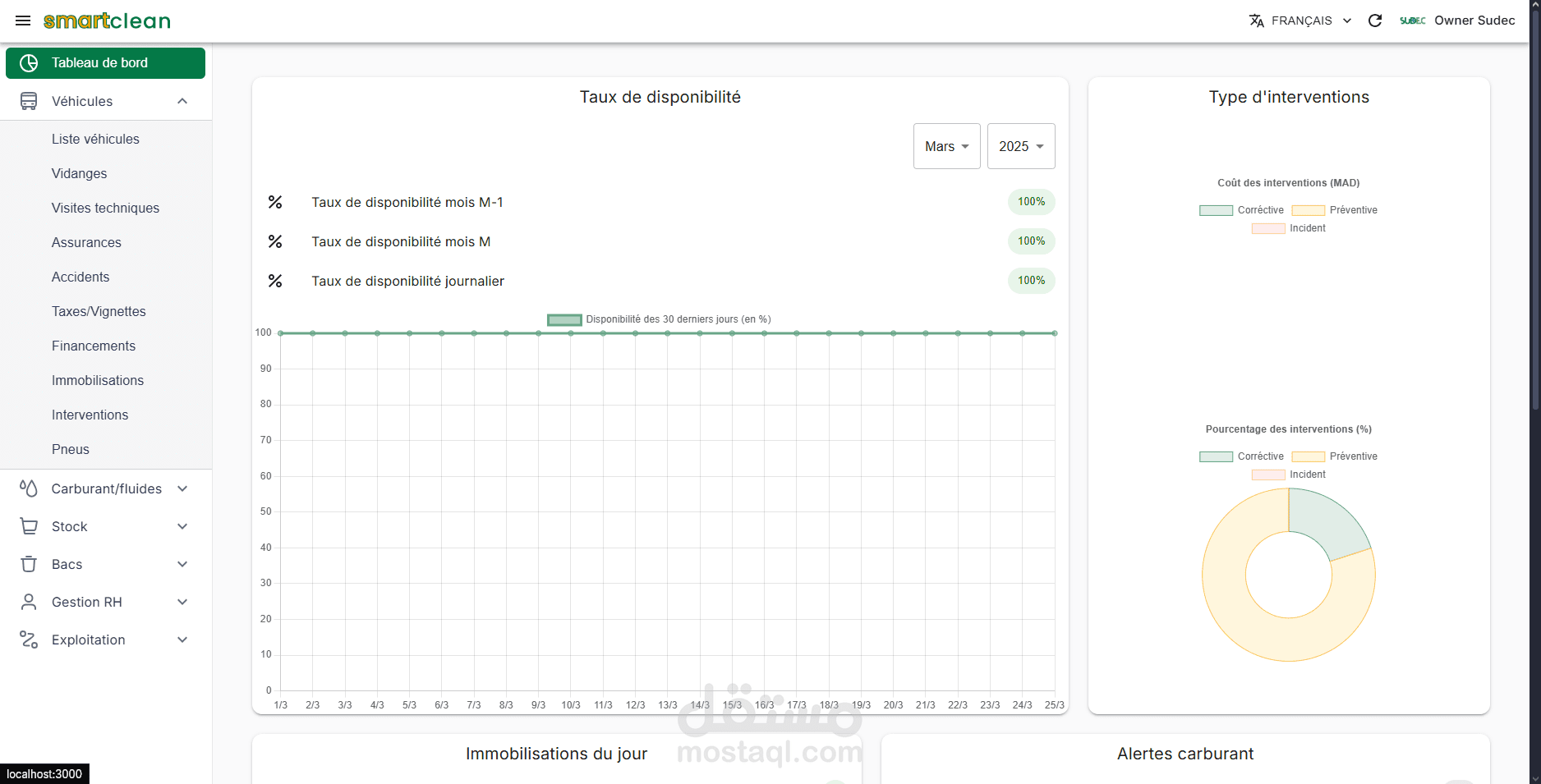Click the Véhicules bus icon
Viewport: 1541px width, 784px height.
pyautogui.click(x=29, y=101)
